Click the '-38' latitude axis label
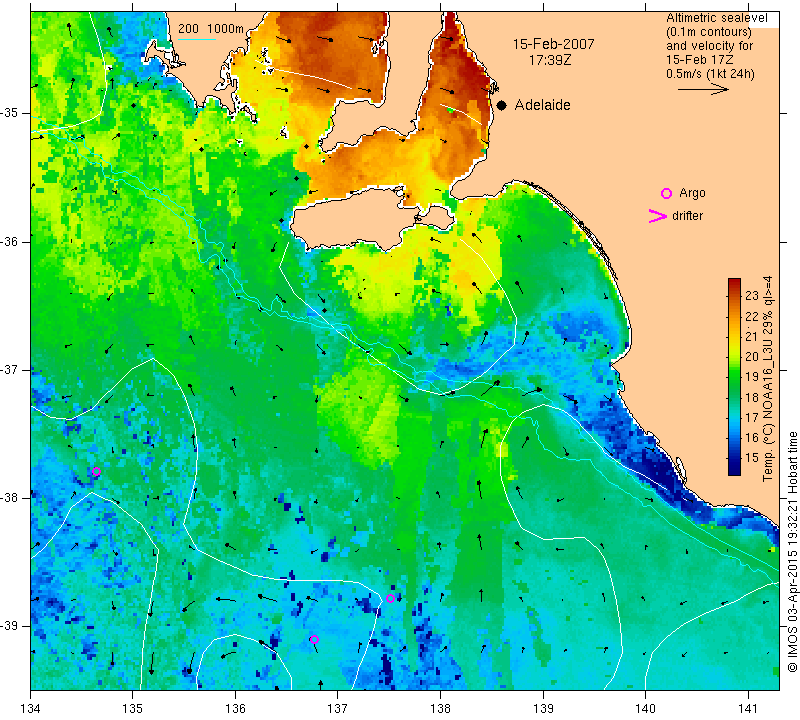 [10, 498]
